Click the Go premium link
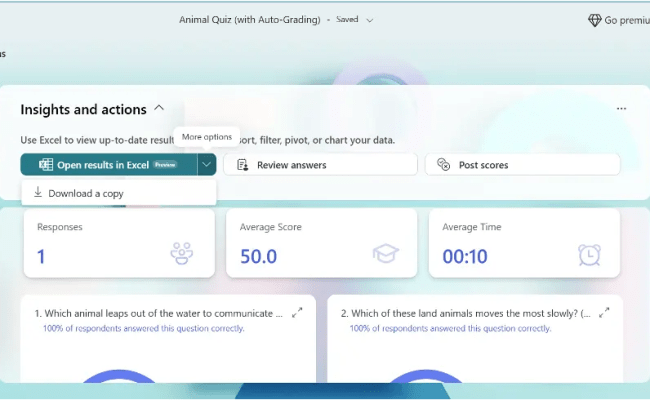650x400 pixels. coord(619,20)
